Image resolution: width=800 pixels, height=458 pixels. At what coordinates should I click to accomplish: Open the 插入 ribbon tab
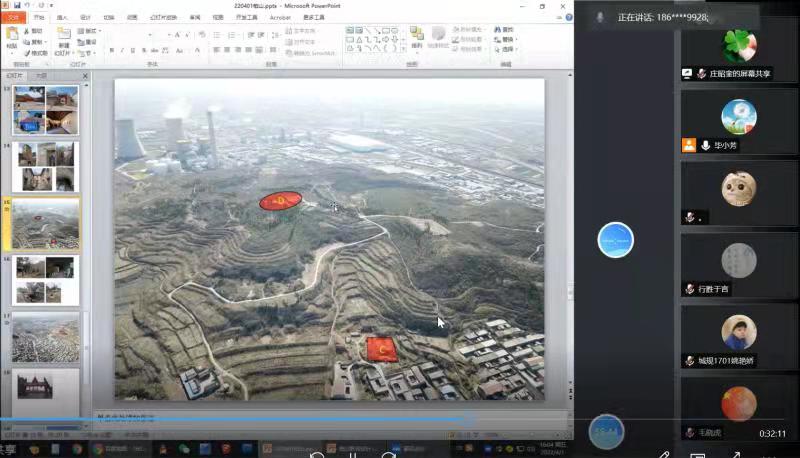pos(62,17)
